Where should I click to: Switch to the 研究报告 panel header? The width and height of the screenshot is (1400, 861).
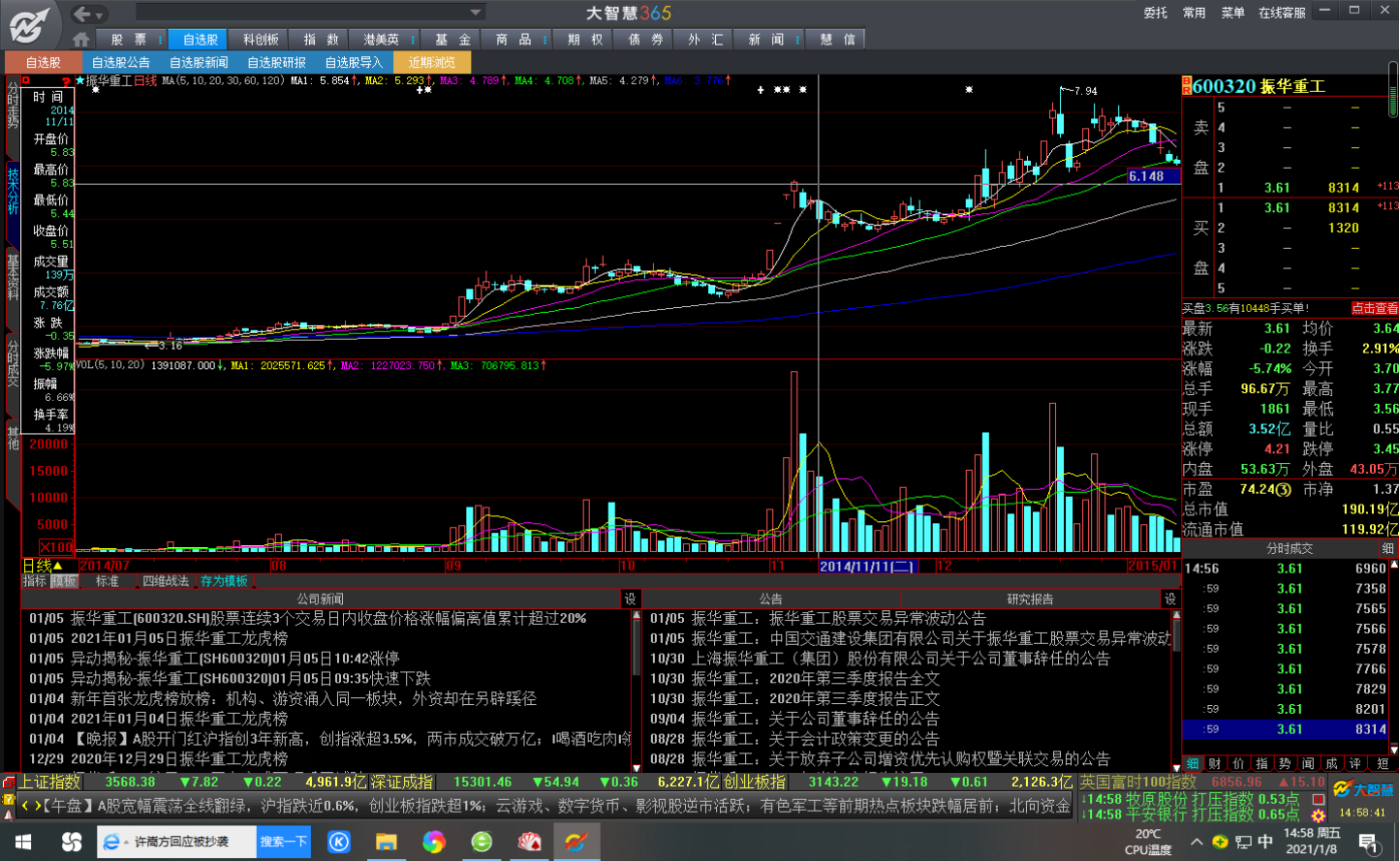[x=1030, y=600]
